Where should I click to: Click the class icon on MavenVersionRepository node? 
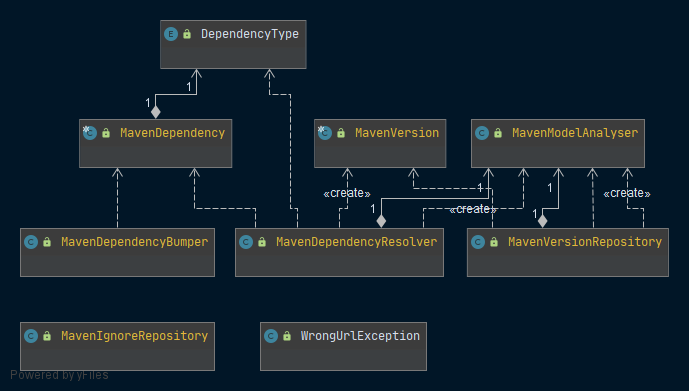[x=478, y=242]
